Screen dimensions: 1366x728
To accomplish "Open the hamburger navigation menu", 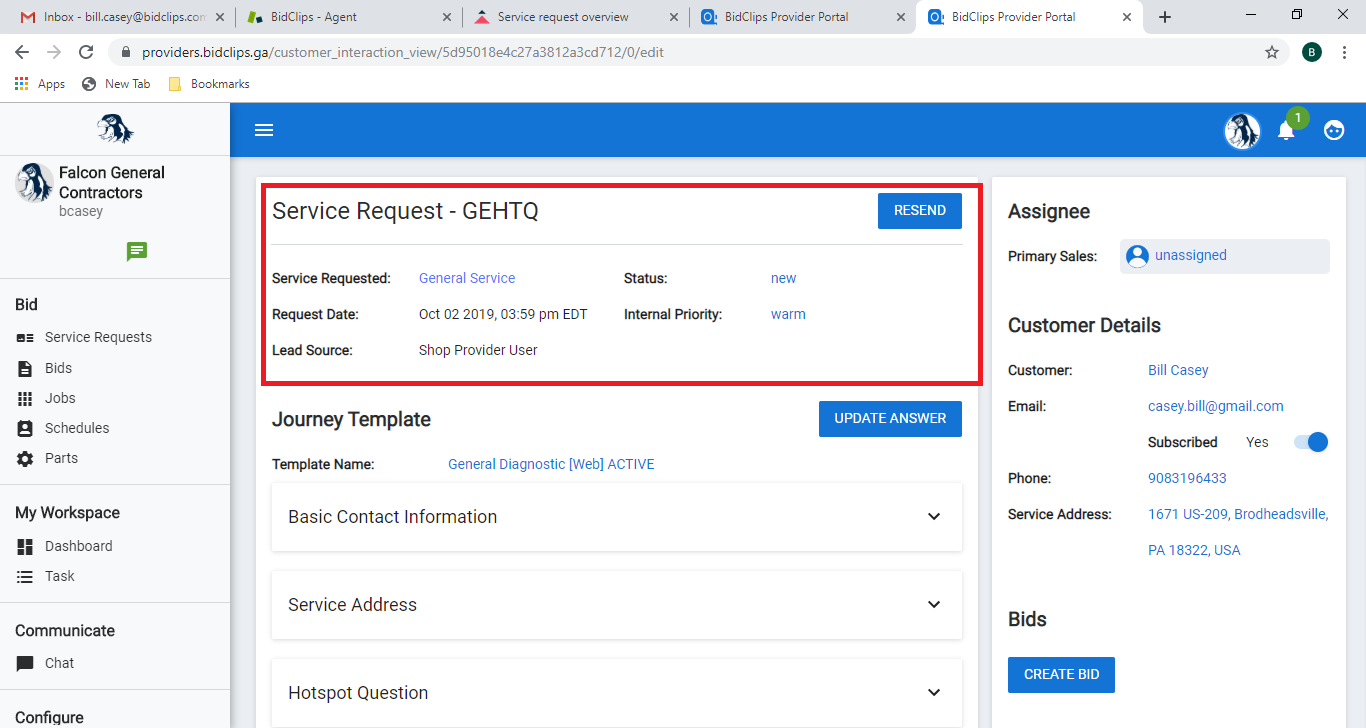I will point(264,130).
